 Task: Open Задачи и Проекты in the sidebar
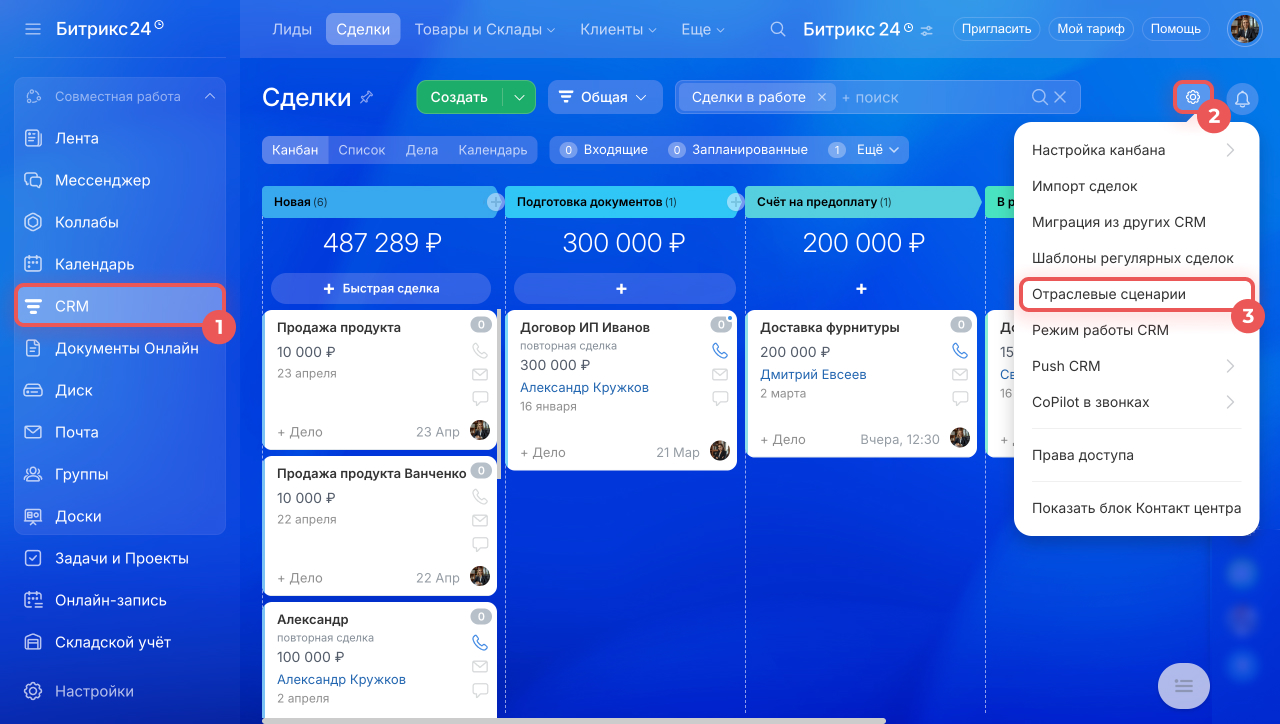(120, 558)
